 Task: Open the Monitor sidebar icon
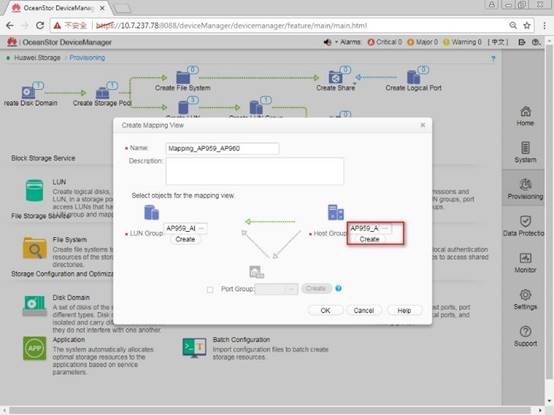(x=525, y=258)
